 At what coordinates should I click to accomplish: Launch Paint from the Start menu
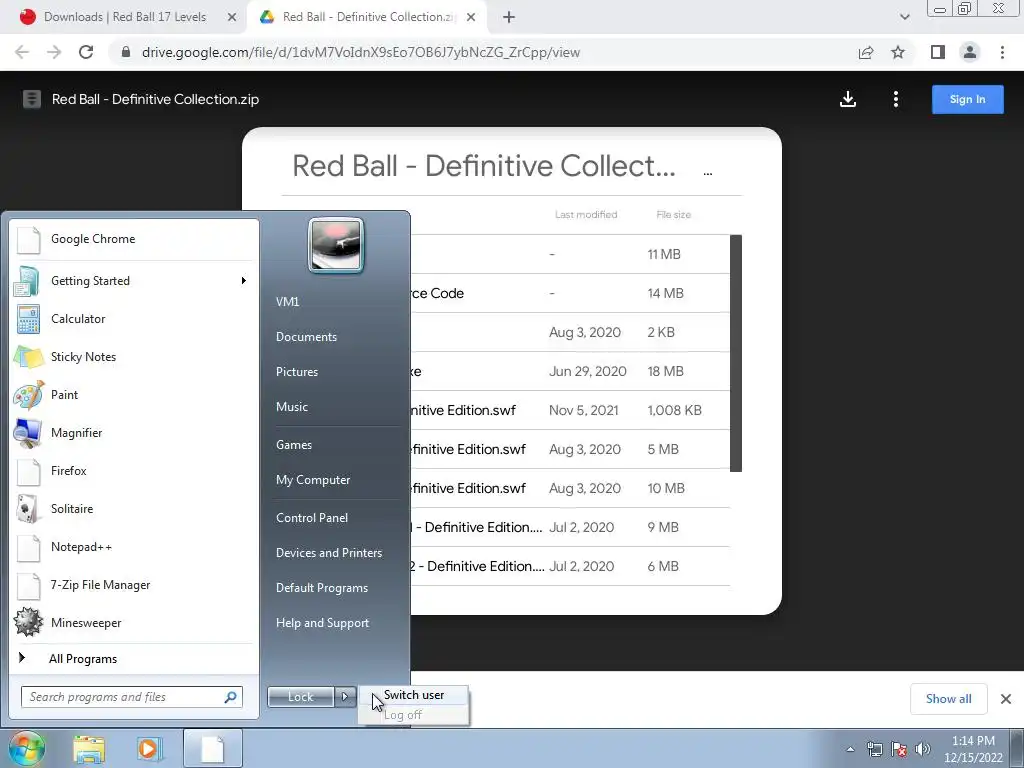pyautogui.click(x=134, y=394)
